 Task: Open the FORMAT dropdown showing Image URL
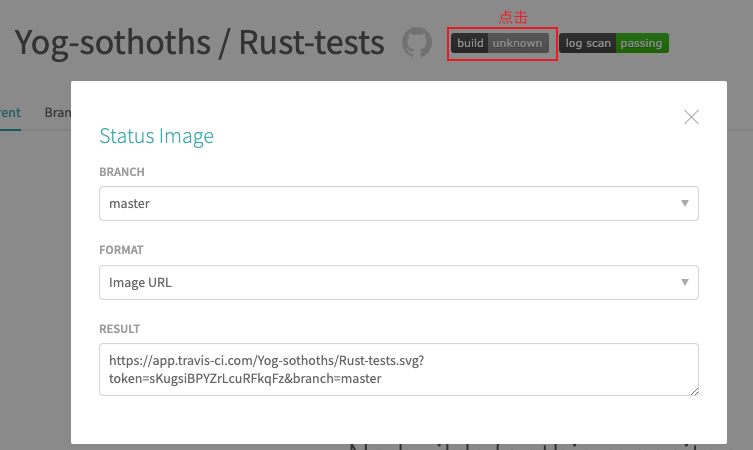point(399,282)
